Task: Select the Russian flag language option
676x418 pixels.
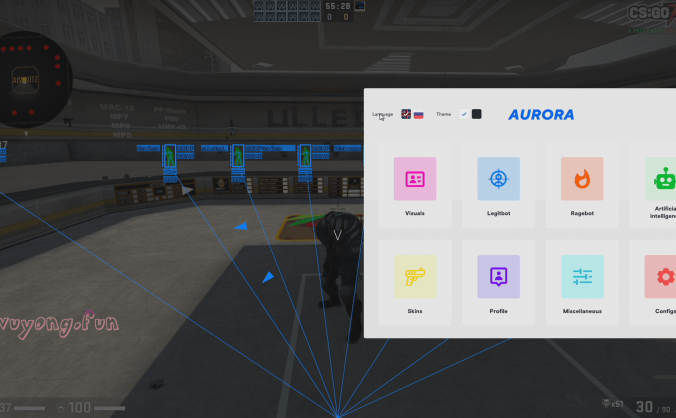Action: pos(418,115)
